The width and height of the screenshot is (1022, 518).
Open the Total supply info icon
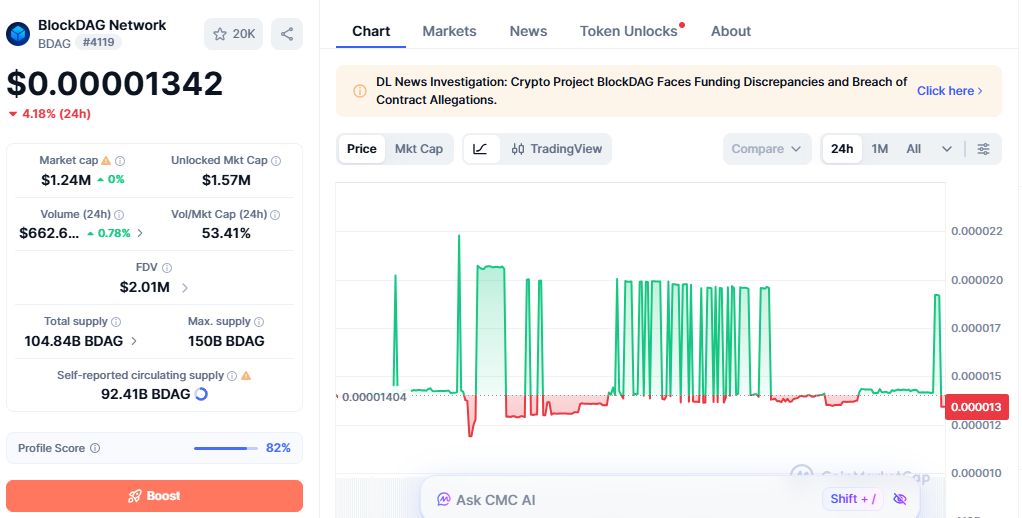point(116,321)
